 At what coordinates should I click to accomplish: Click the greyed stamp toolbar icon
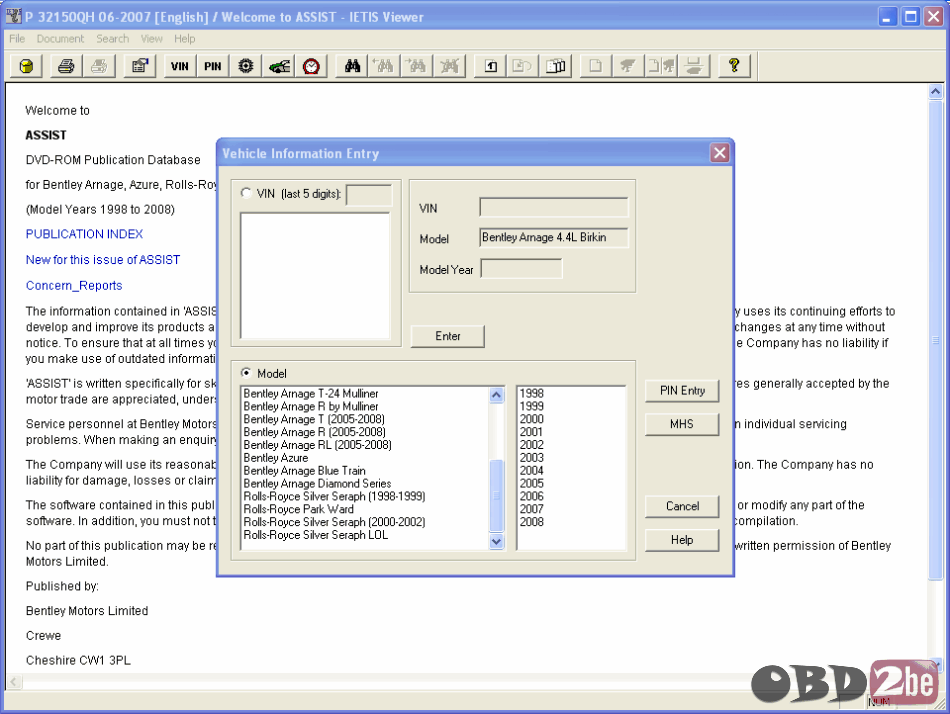[694, 66]
